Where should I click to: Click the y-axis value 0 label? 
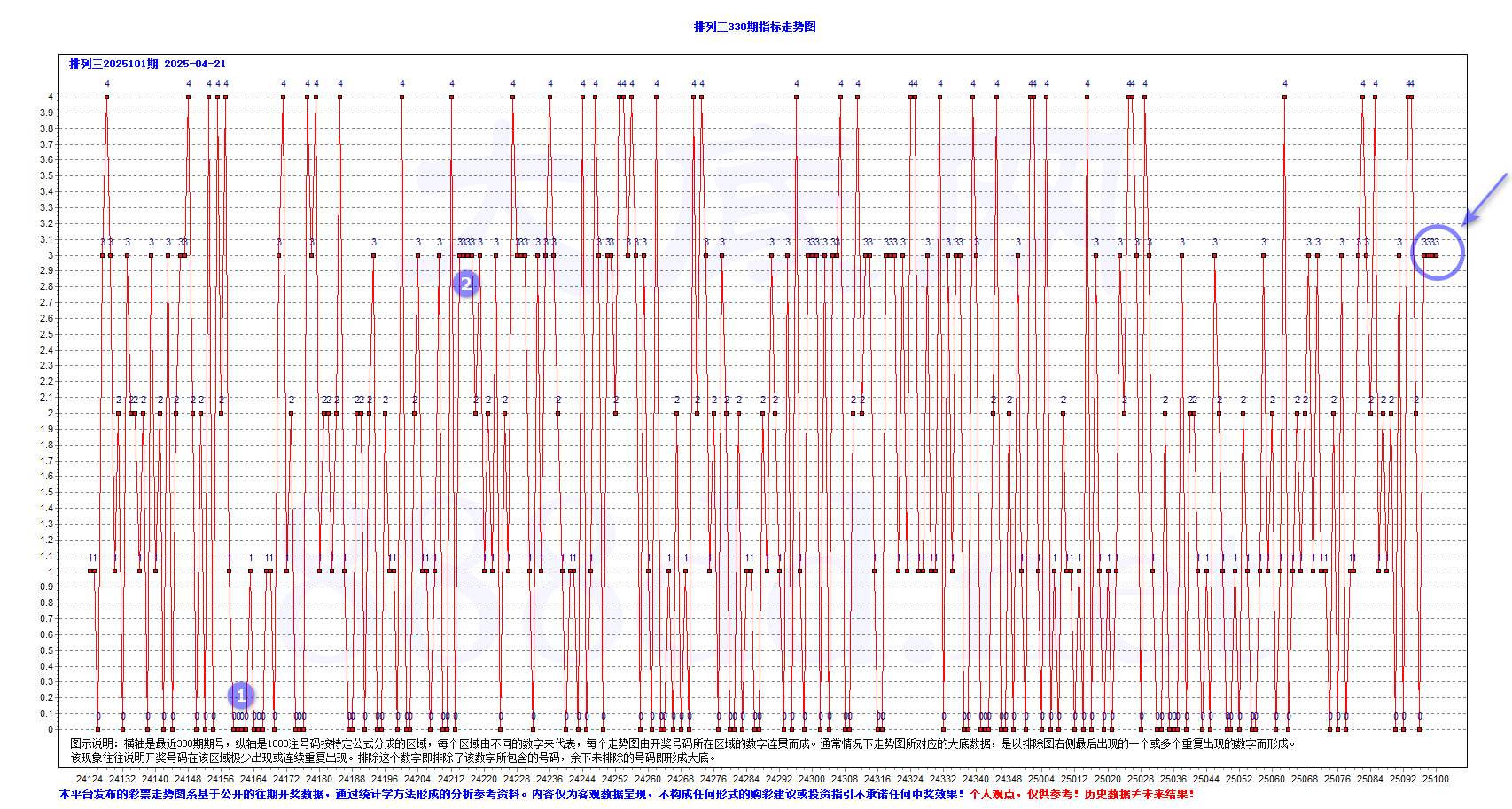point(51,729)
